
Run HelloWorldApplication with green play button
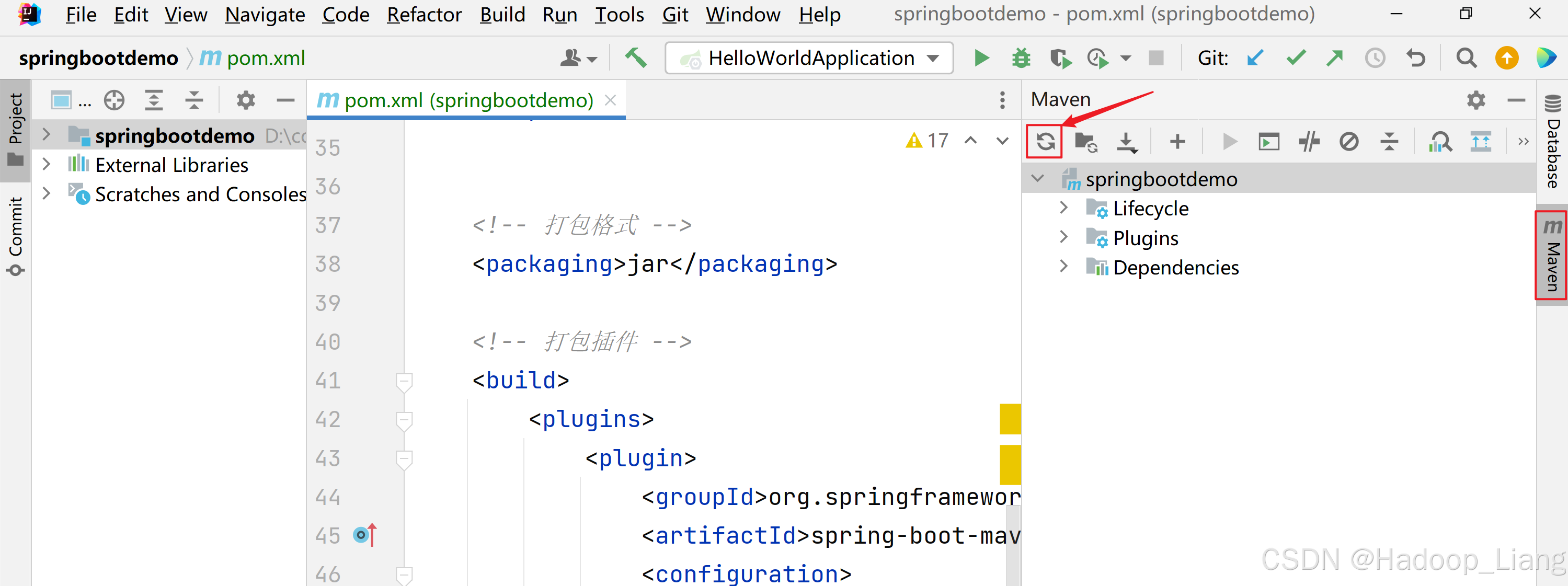coord(981,58)
